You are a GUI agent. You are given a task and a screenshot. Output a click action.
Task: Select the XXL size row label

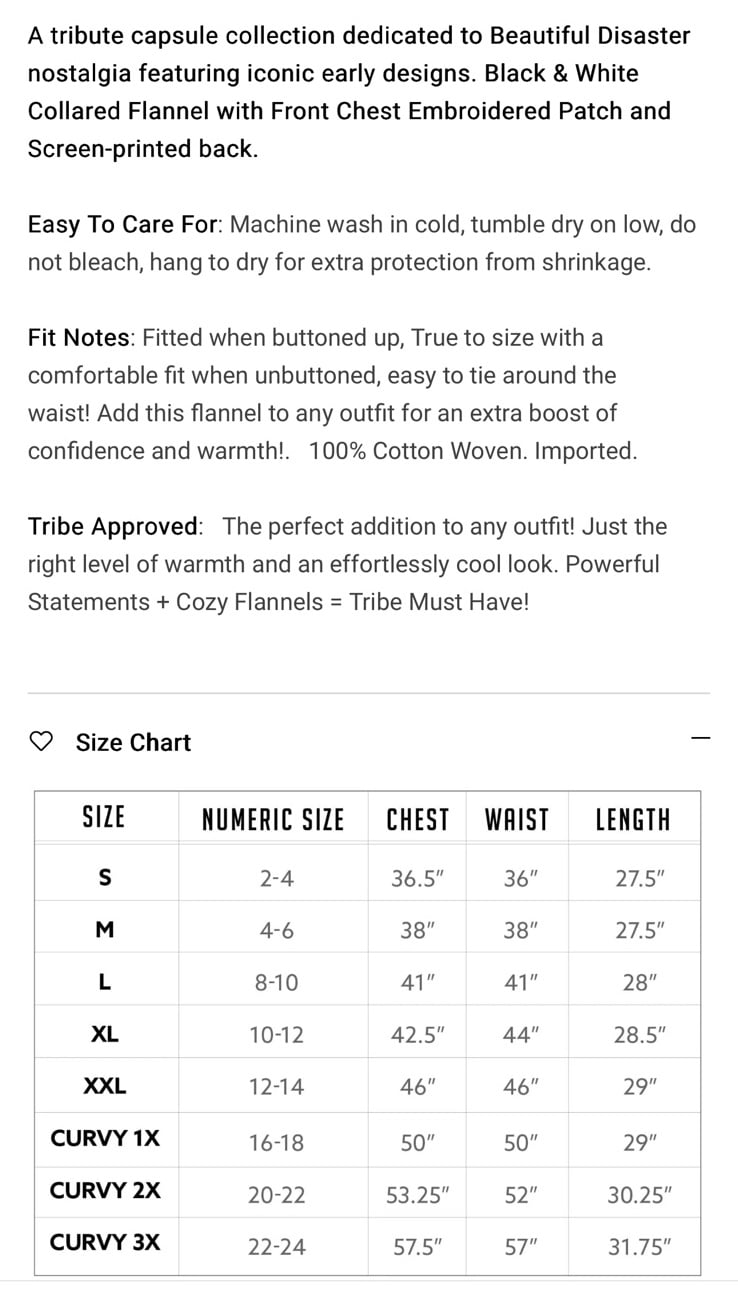coord(105,1086)
